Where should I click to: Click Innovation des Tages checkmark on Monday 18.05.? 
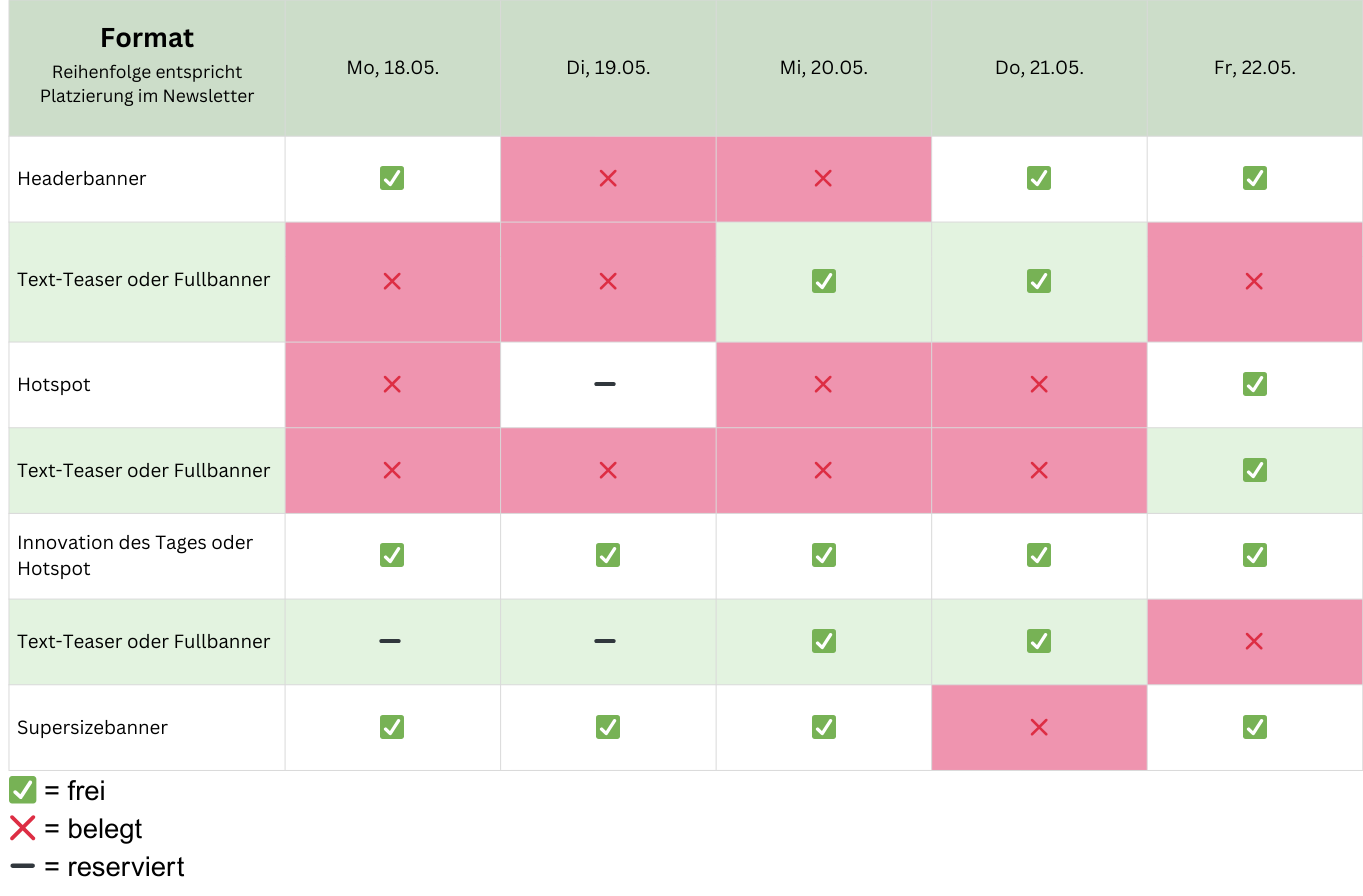click(392, 556)
